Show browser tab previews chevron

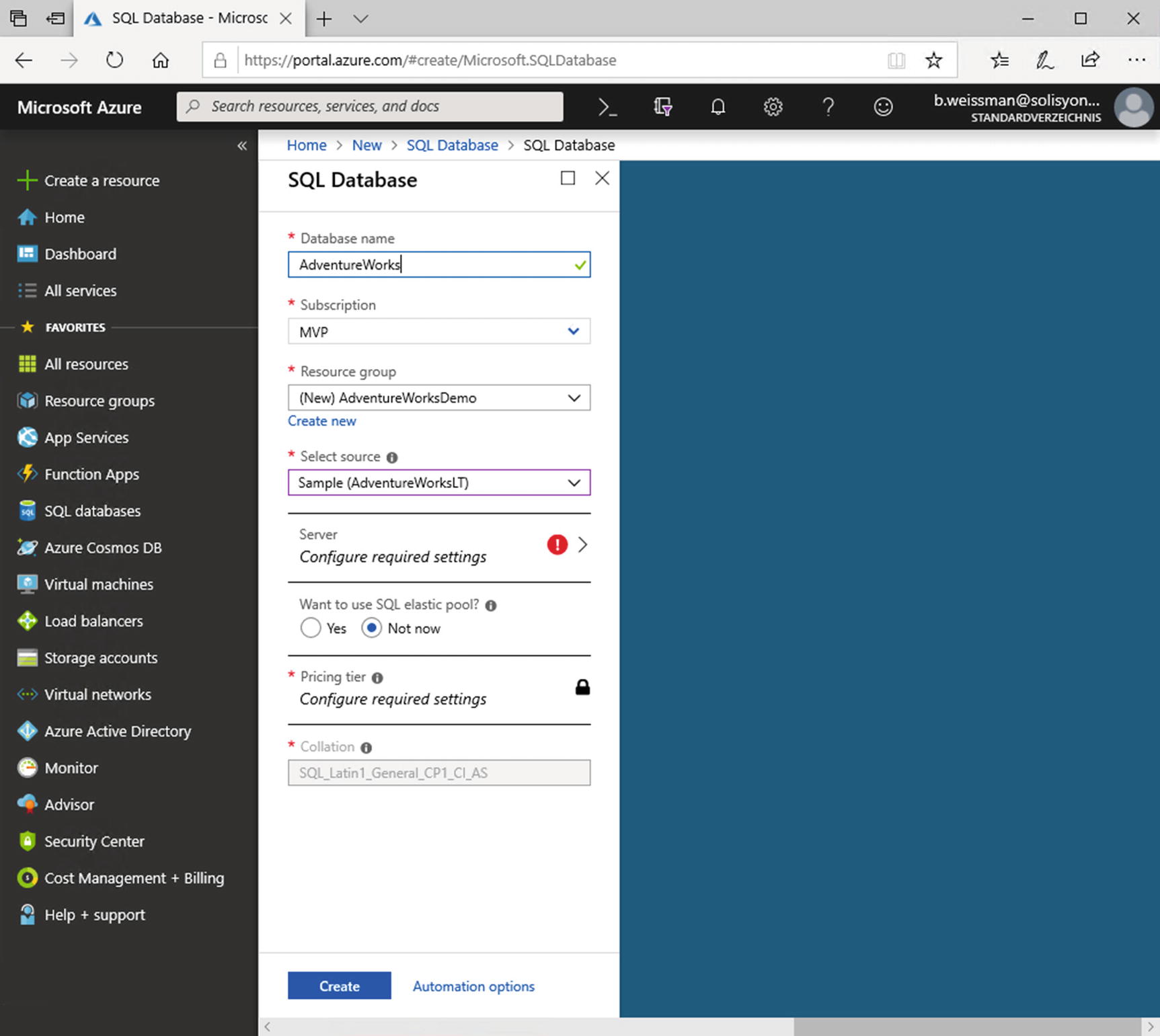click(x=360, y=19)
